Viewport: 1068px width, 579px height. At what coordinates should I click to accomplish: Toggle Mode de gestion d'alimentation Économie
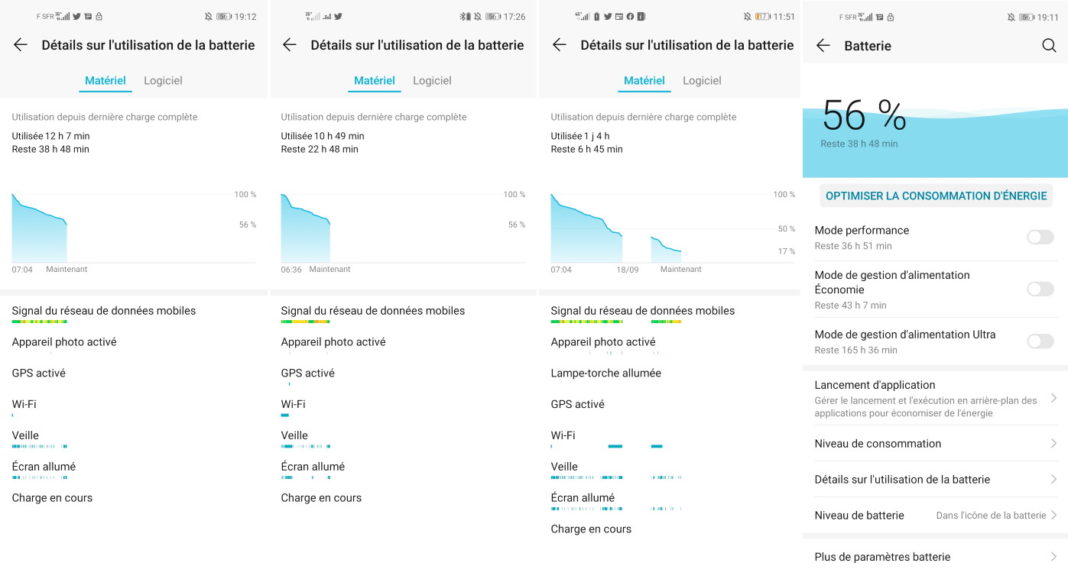click(x=1040, y=289)
